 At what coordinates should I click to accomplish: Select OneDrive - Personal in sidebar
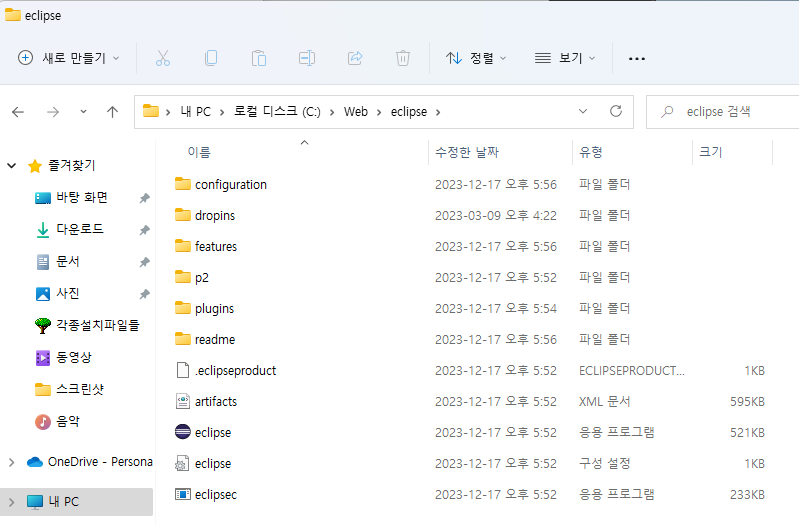(100, 462)
